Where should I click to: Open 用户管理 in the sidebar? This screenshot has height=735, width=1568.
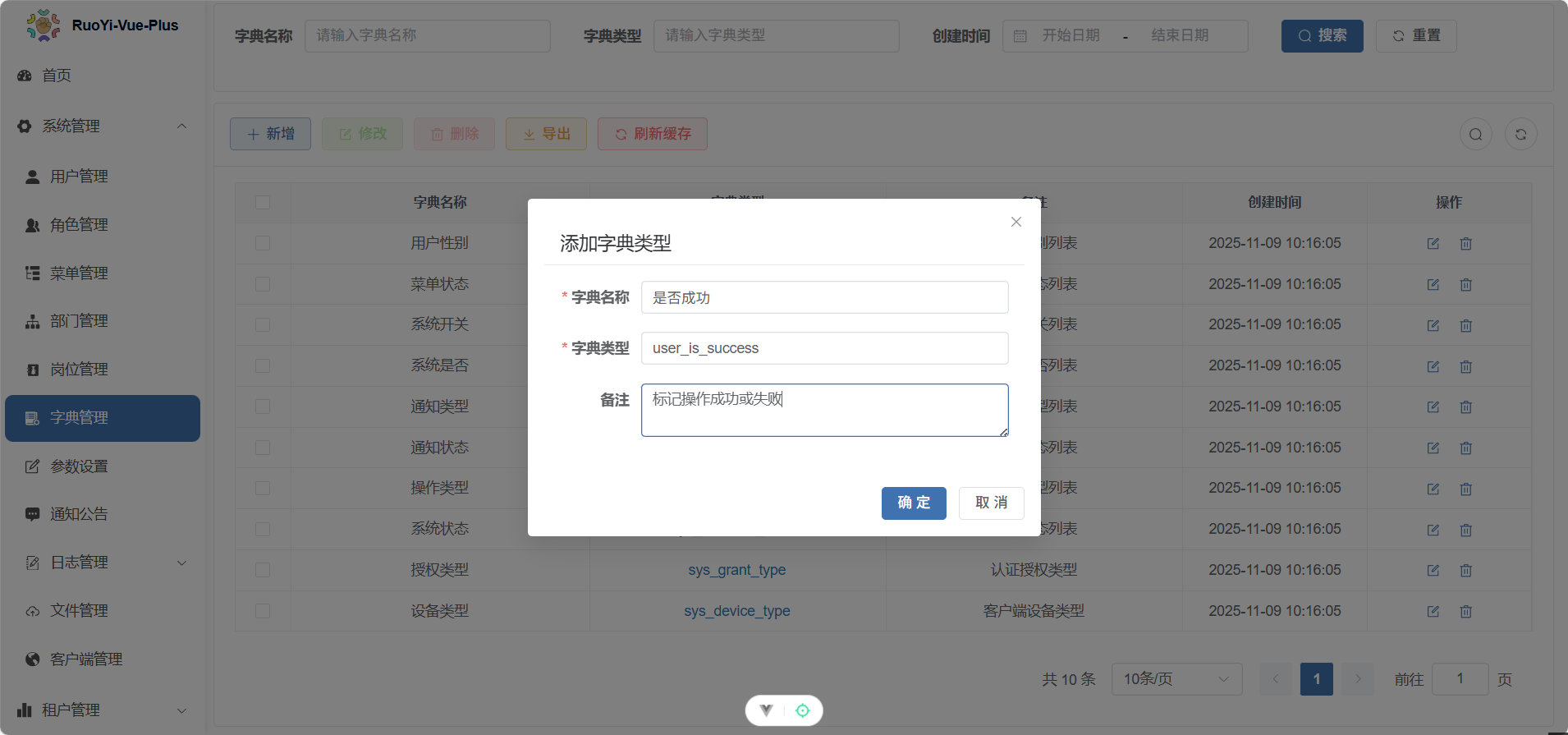(x=79, y=177)
